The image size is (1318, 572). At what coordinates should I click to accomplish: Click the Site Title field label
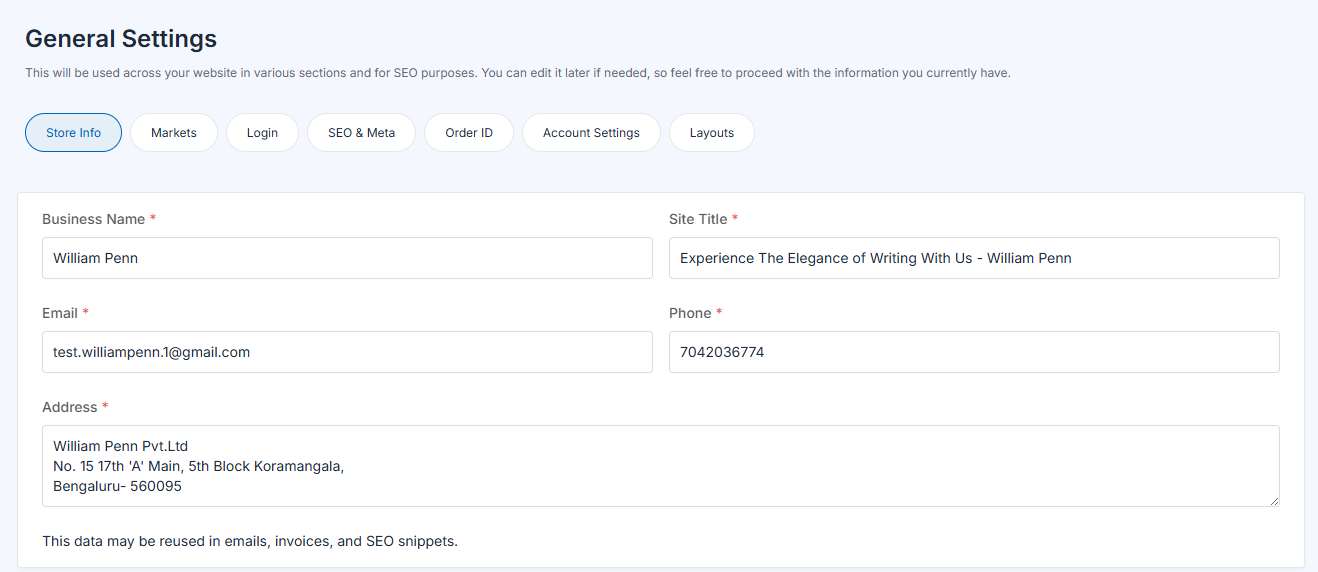point(698,219)
